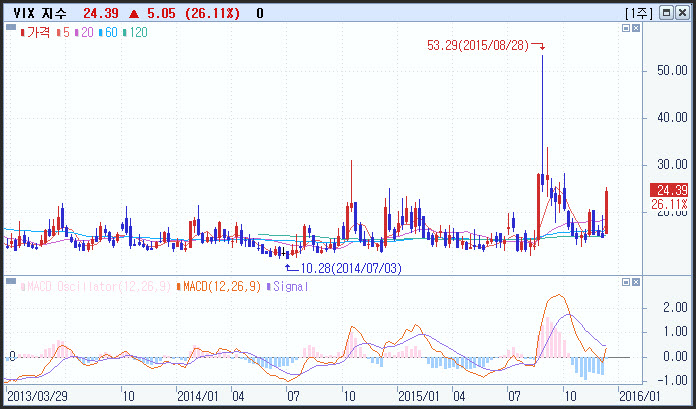Click the 2015/01 date label
This screenshot has height=409, width=696.
[x=418, y=396]
